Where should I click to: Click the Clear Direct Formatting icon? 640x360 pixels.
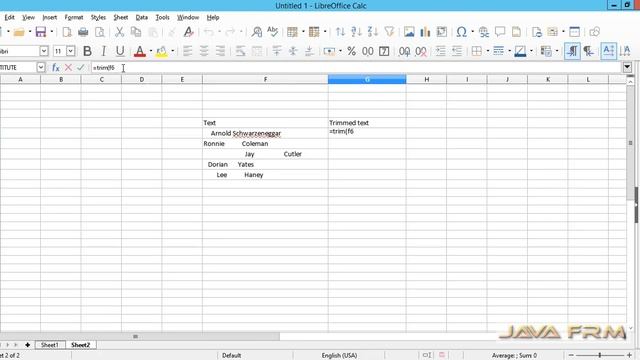click(x=188, y=32)
